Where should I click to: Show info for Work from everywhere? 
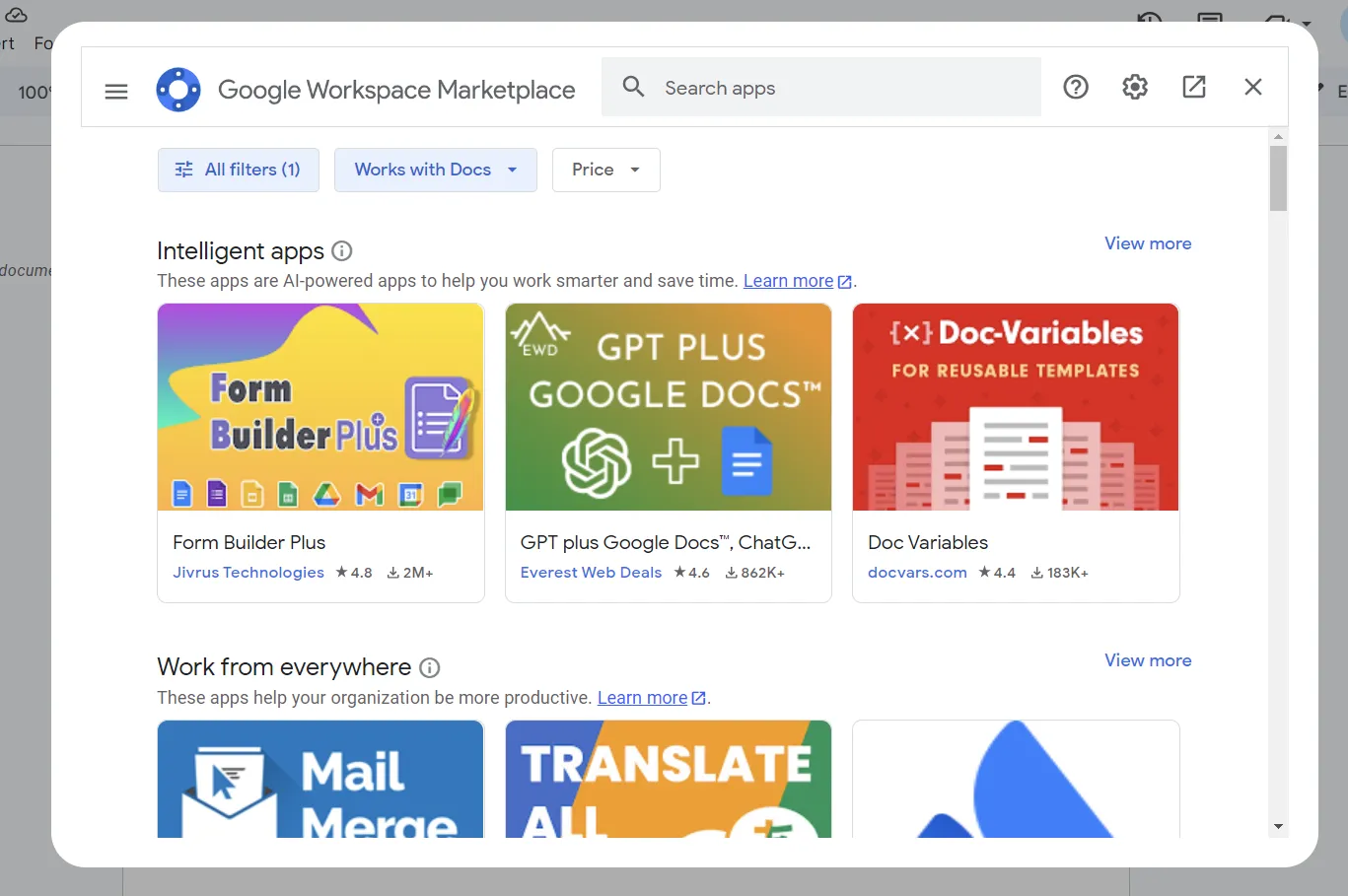[429, 668]
